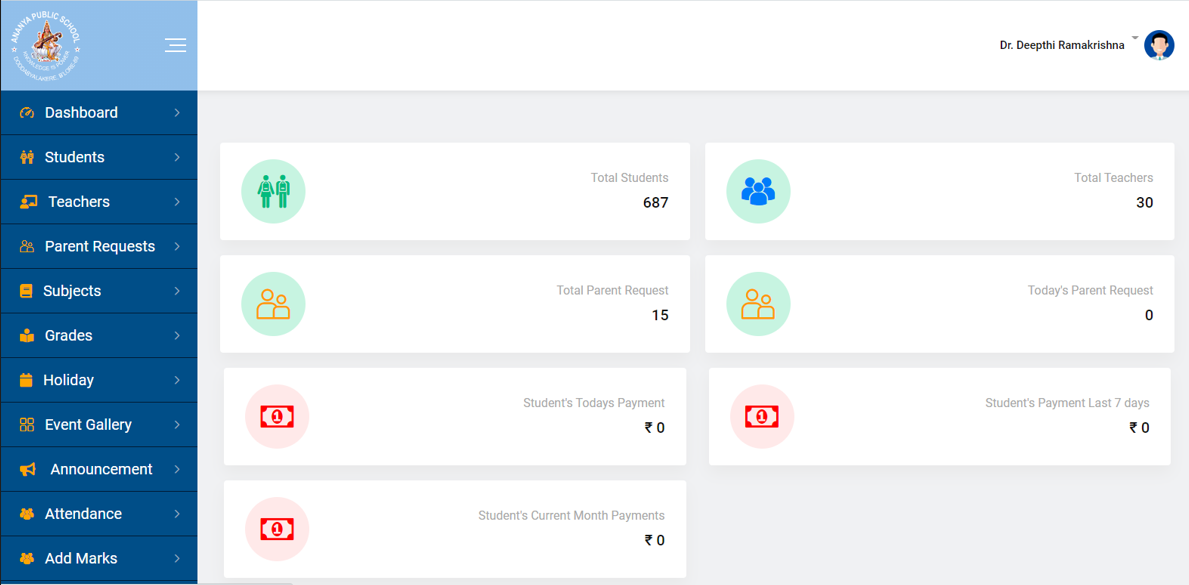
Task: Click the Payment Last 7 days icon
Action: pyautogui.click(x=762, y=416)
